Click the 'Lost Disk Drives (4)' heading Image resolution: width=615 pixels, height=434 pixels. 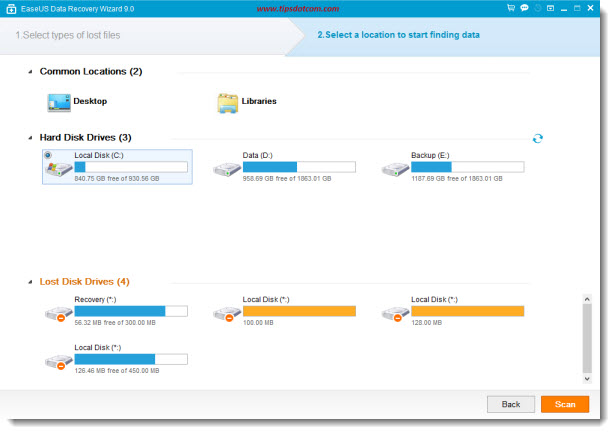point(84,282)
